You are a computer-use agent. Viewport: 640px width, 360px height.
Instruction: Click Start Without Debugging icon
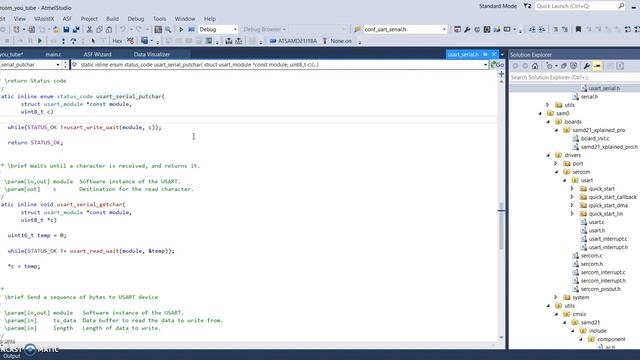click(191, 29)
